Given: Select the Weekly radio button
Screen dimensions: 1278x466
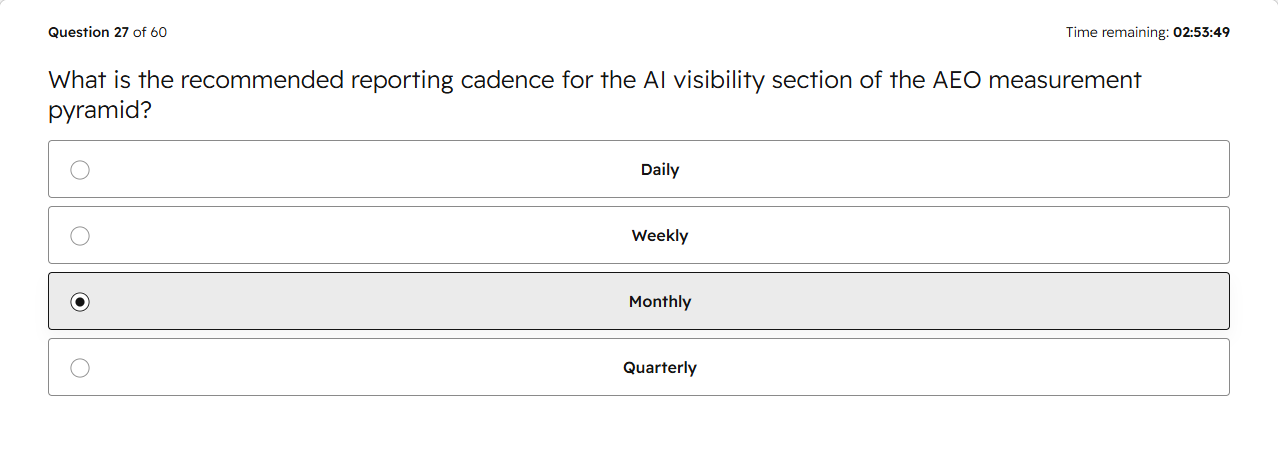Looking at the screenshot, I should coord(80,236).
